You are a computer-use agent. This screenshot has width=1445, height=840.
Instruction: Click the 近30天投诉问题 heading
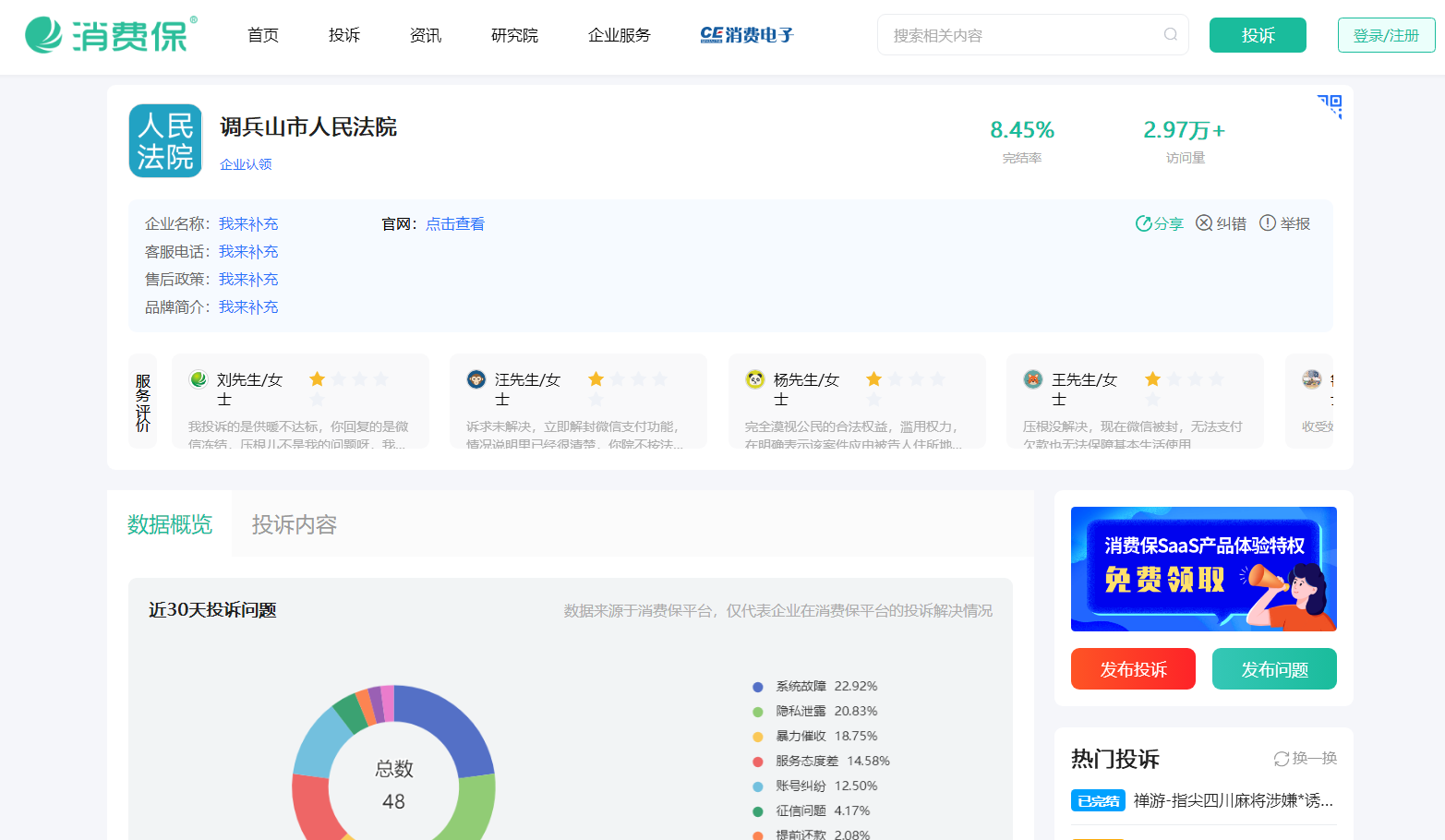(x=212, y=610)
